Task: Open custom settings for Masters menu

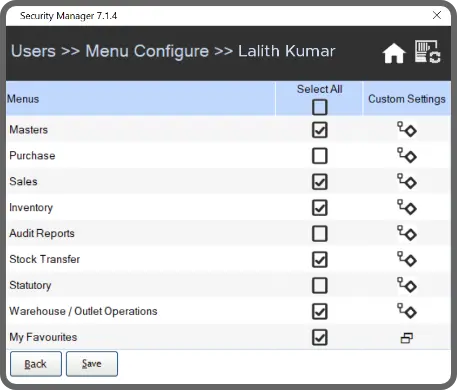Action: [407, 129]
